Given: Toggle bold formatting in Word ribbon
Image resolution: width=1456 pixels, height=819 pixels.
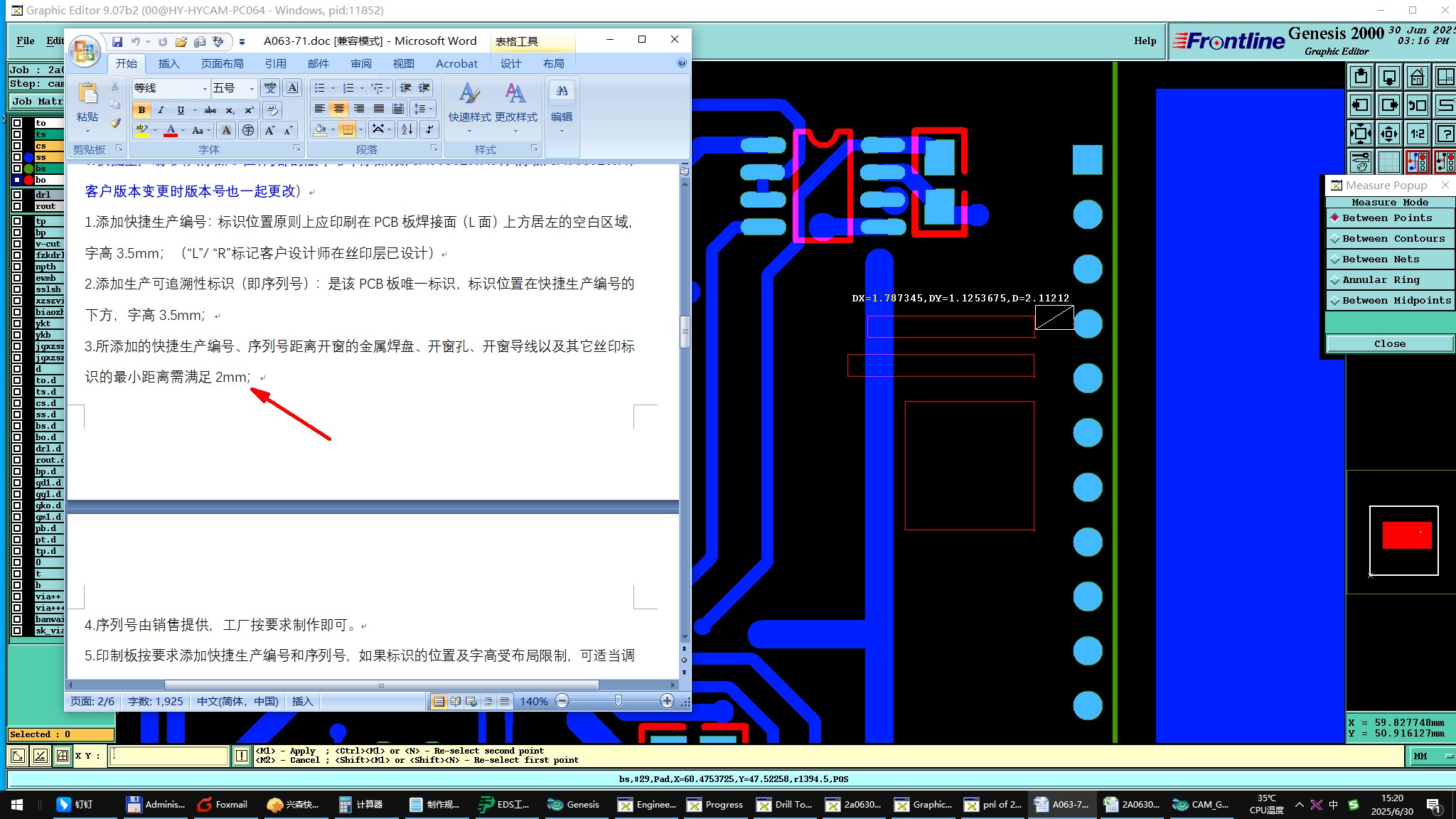Looking at the screenshot, I should point(141,110).
